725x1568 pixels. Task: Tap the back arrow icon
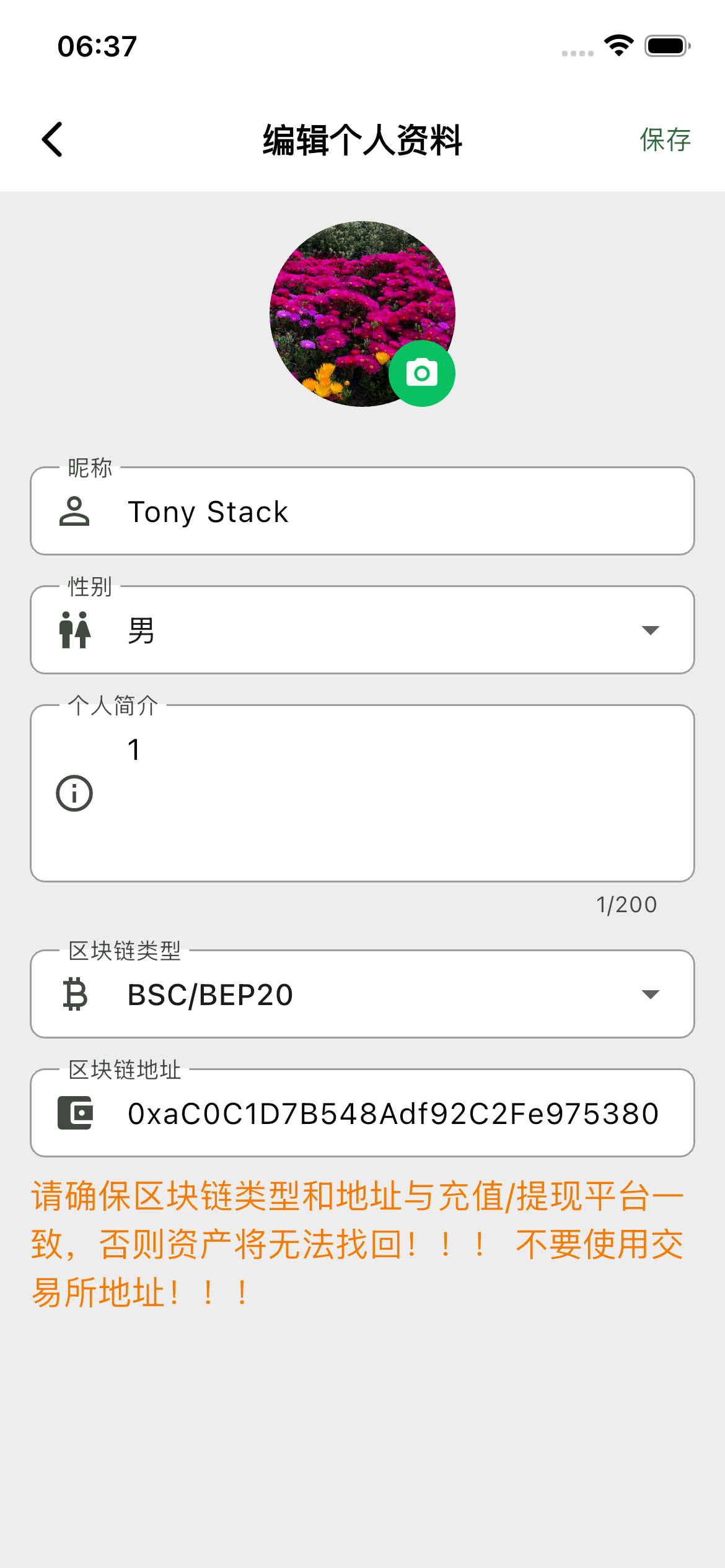pos(53,139)
